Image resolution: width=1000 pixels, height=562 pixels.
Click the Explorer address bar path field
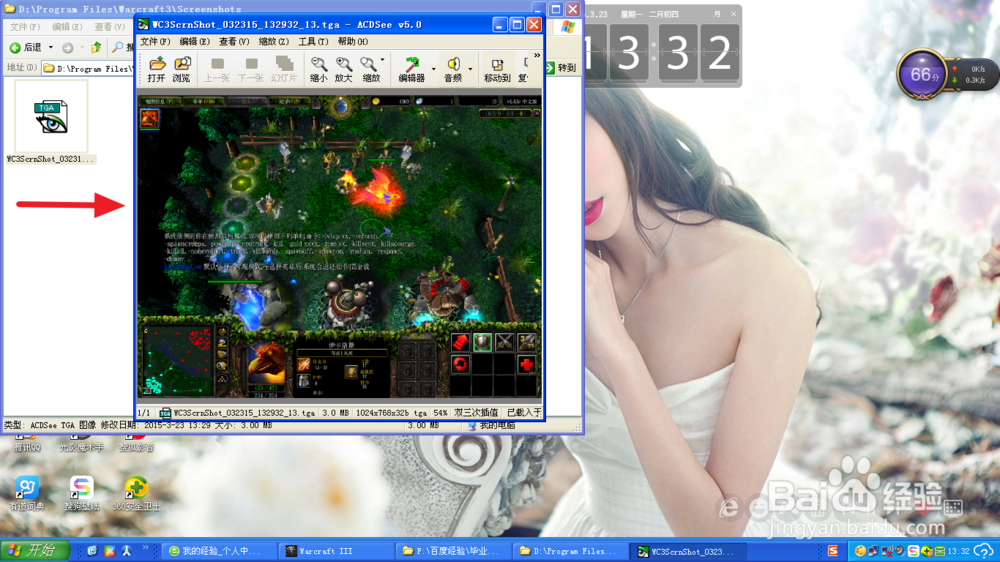coord(88,68)
